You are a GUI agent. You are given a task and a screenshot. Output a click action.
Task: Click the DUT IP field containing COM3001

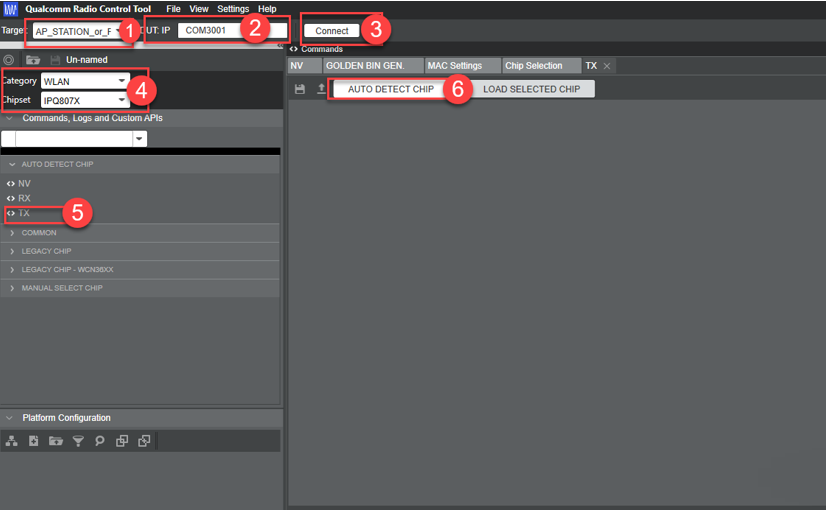click(x=232, y=31)
